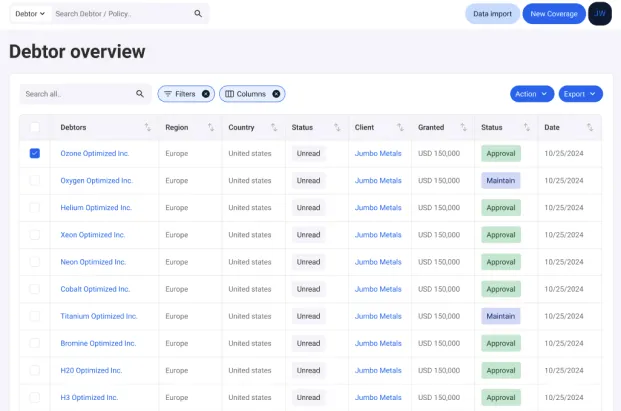
Task: Open the Export dropdown
Action: [580, 94]
